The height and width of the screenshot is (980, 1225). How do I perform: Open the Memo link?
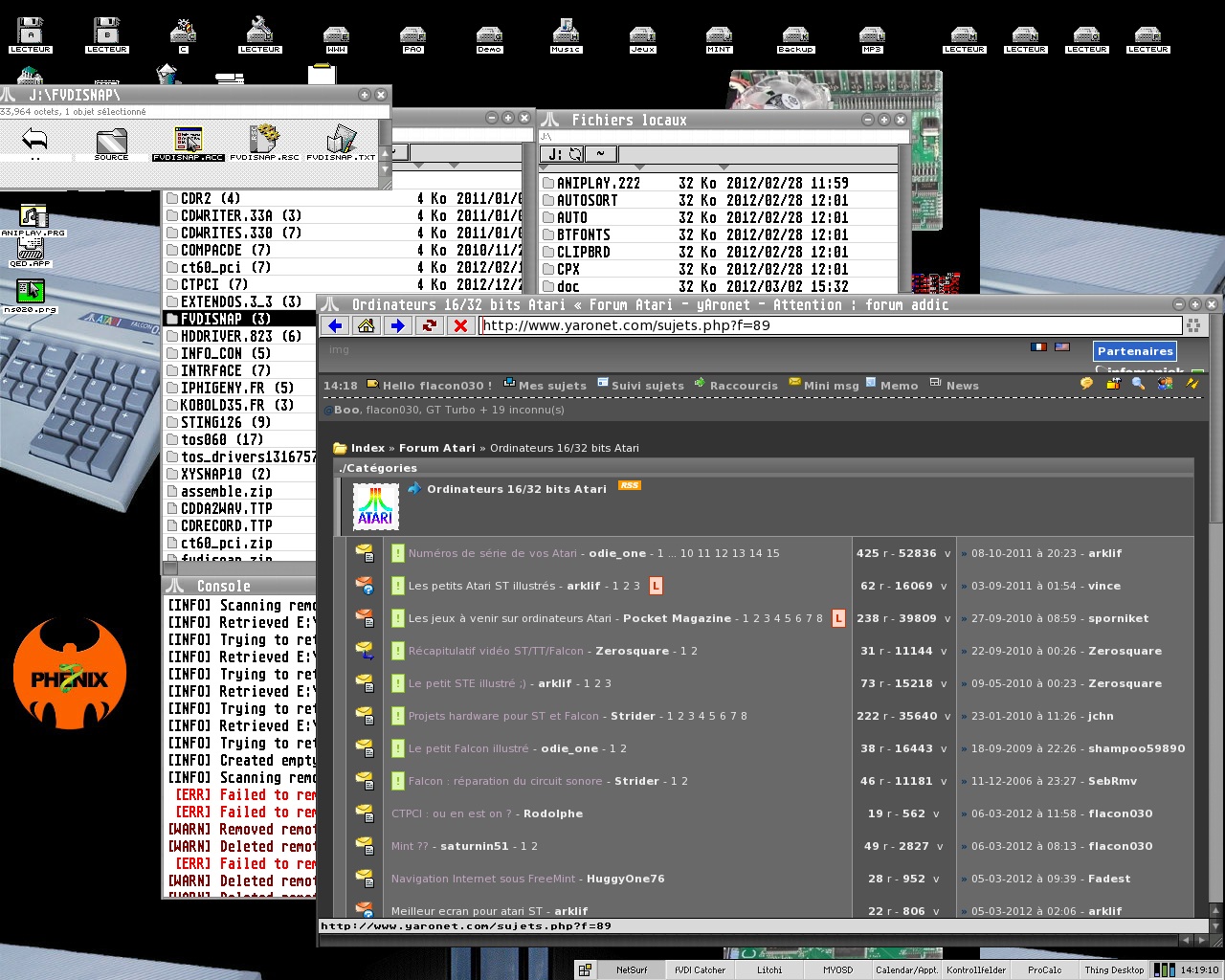coord(899,386)
